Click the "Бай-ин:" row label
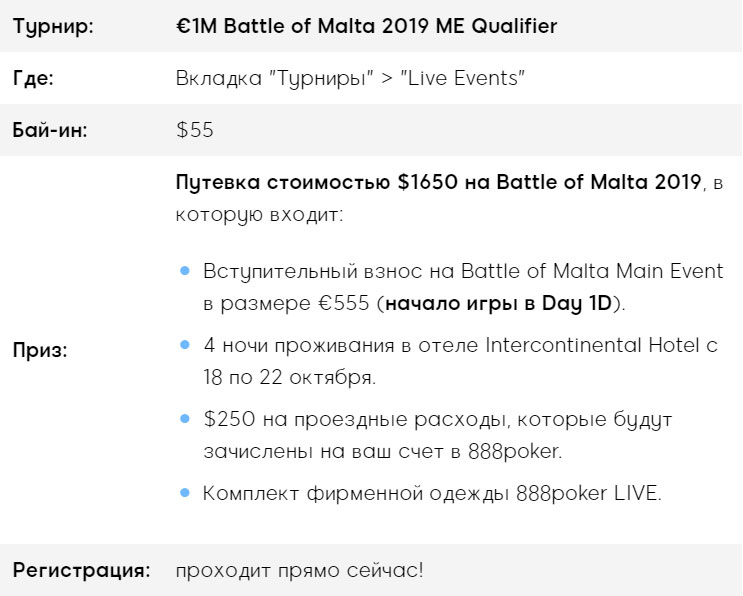Image resolution: width=743 pixels, height=596 pixels. (x=50, y=130)
